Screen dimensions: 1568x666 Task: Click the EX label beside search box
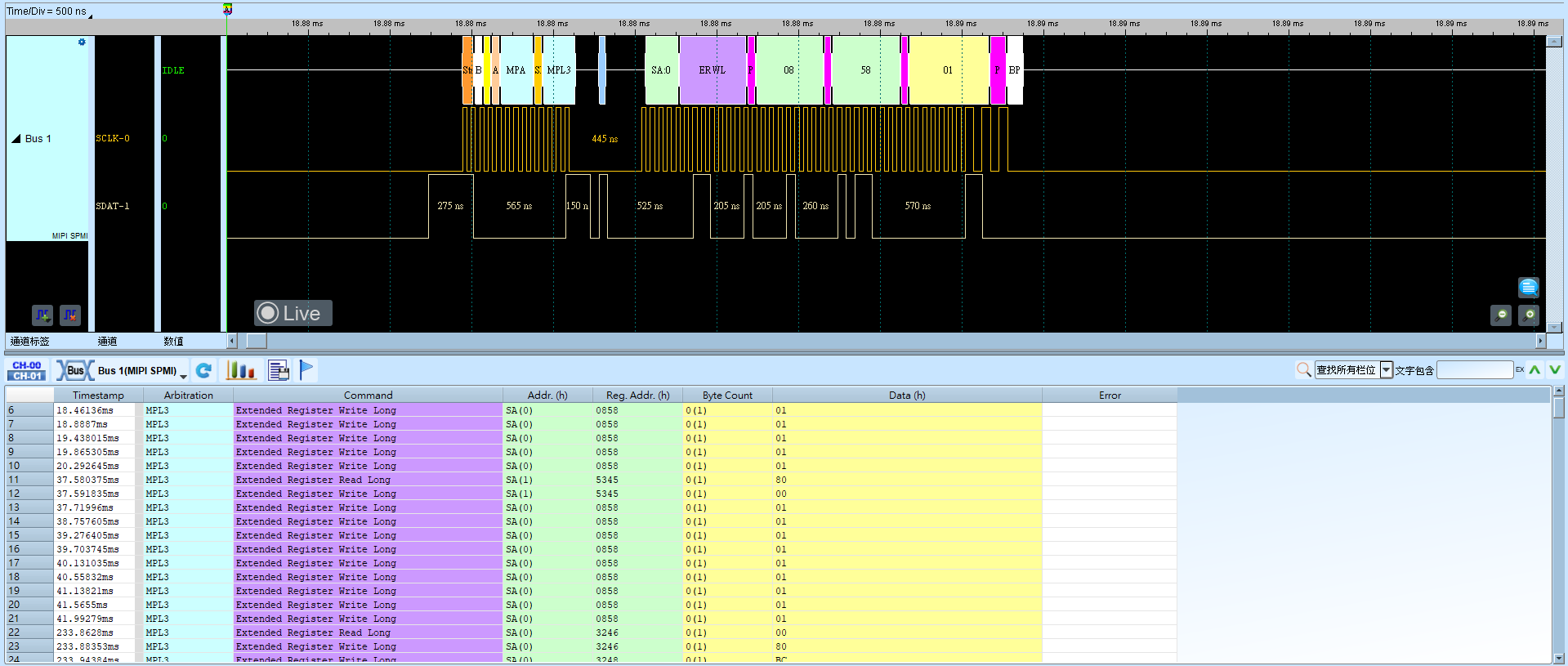coord(1520,370)
